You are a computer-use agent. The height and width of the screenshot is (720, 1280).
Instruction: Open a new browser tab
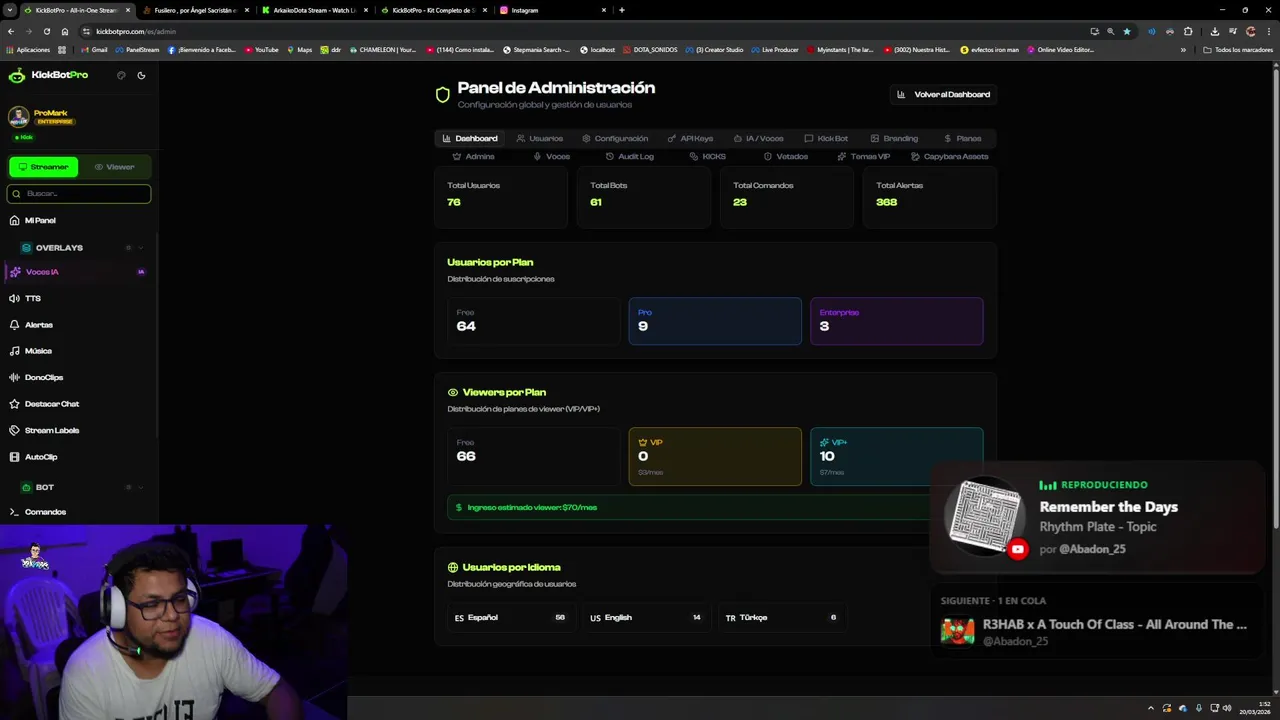[x=622, y=10]
